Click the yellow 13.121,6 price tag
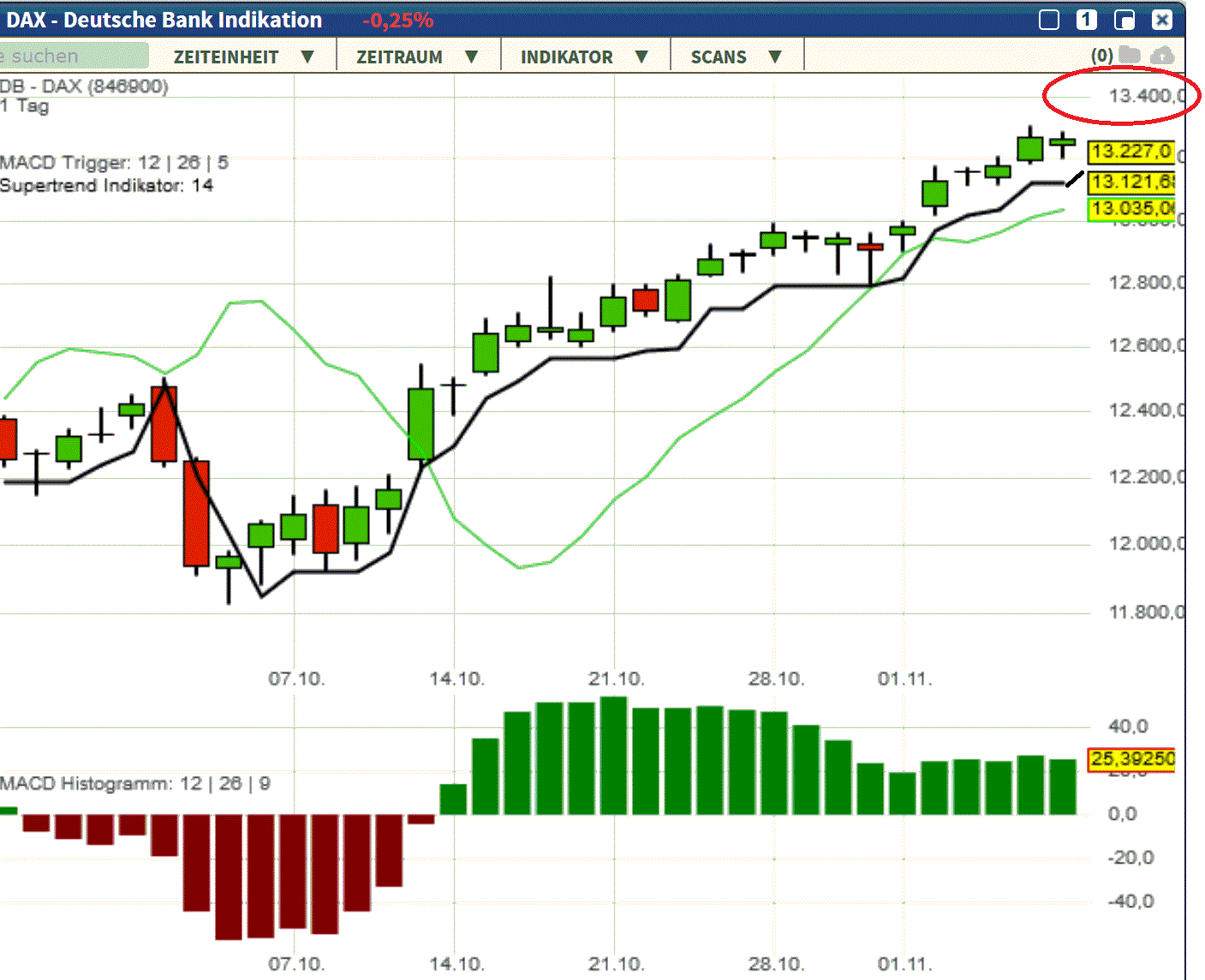Image resolution: width=1205 pixels, height=980 pixels. (1131, 182)
